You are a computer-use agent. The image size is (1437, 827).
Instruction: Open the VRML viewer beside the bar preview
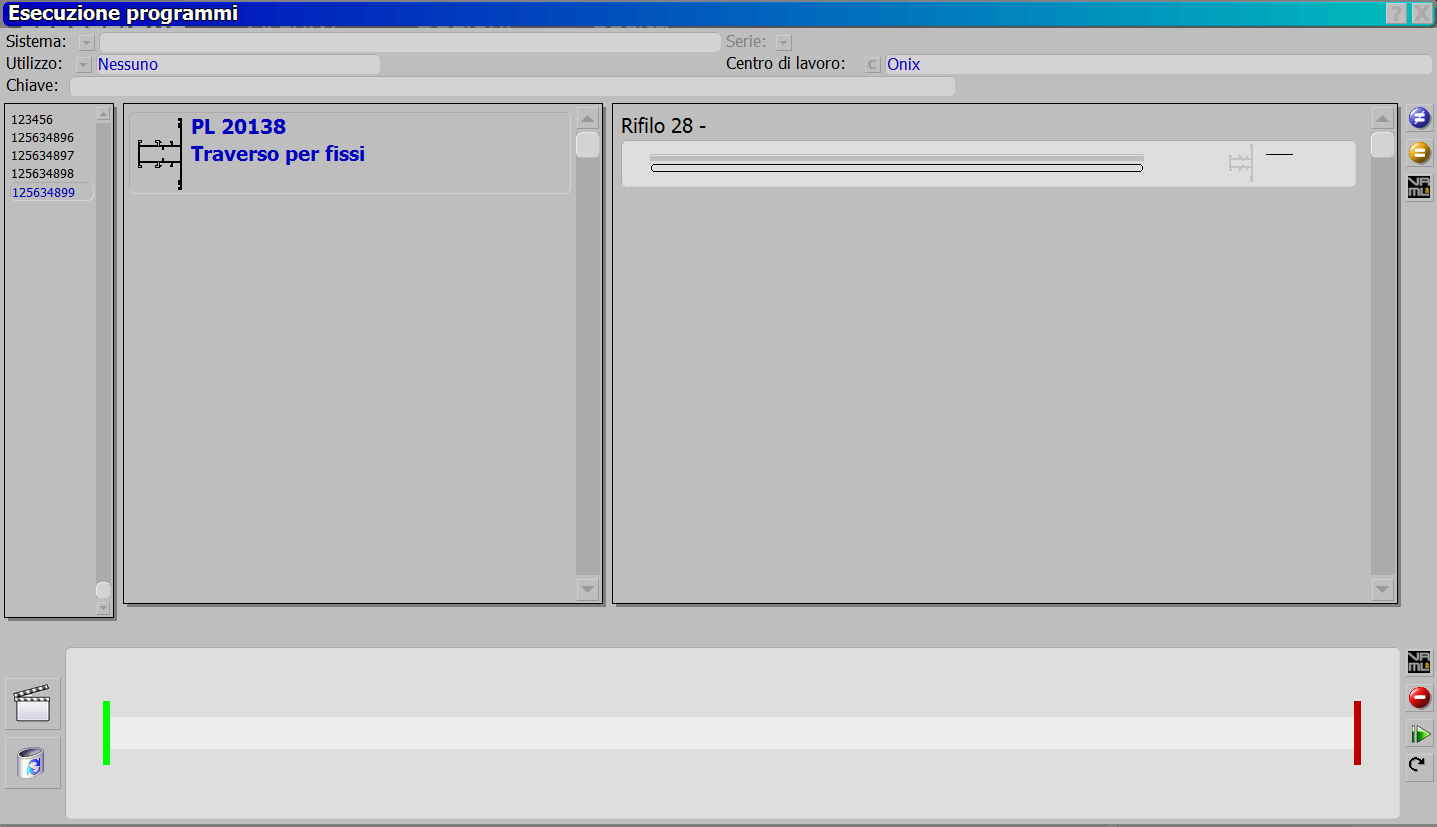point(1419,662)
